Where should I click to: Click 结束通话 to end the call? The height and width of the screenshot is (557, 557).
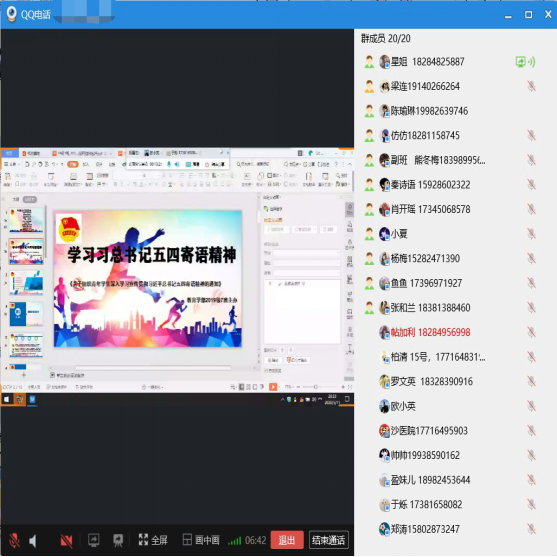[328, 540]
